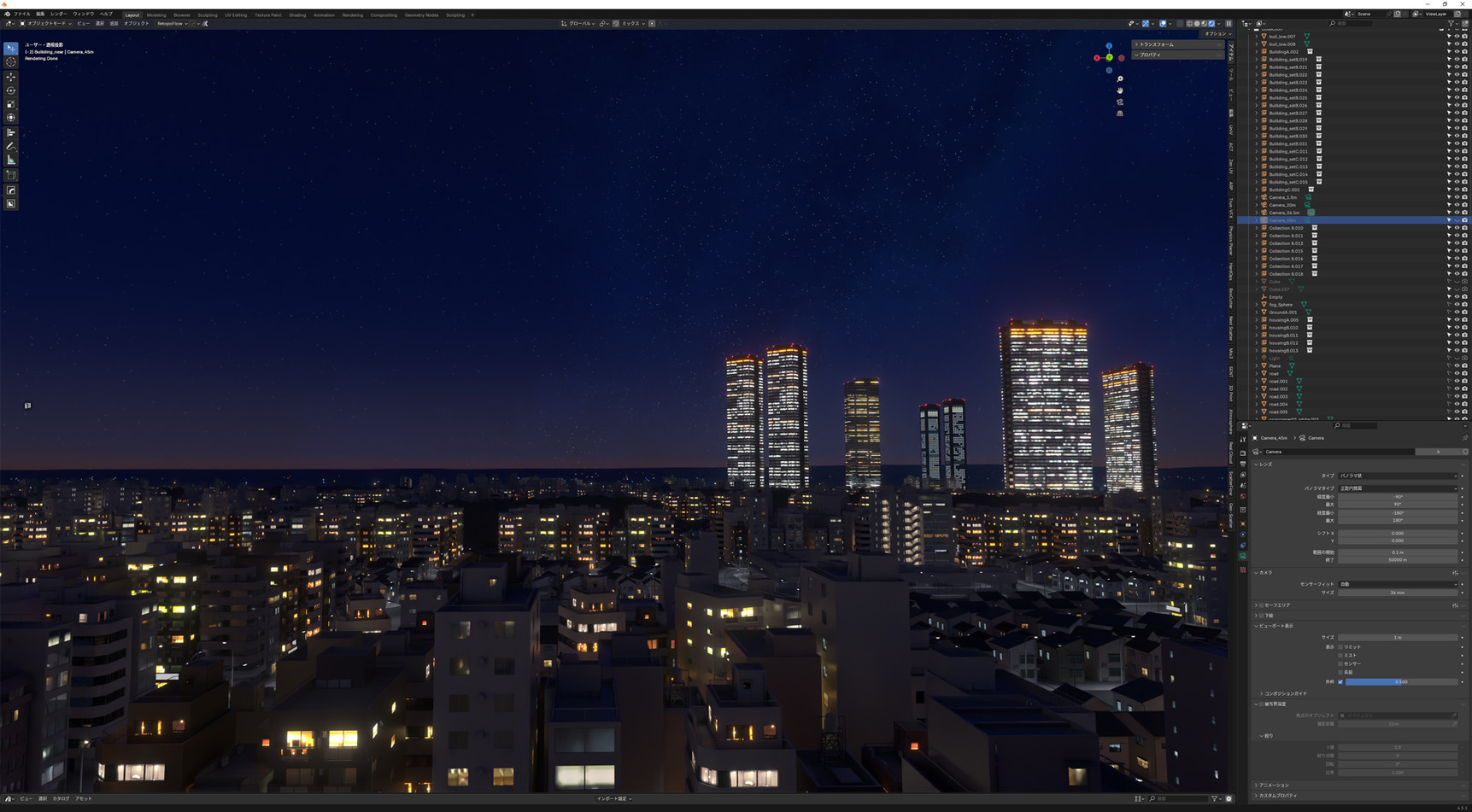Open the Scene properties tab icon
This screenshot has width=1472, height=812.
[x=1243, y=486]
